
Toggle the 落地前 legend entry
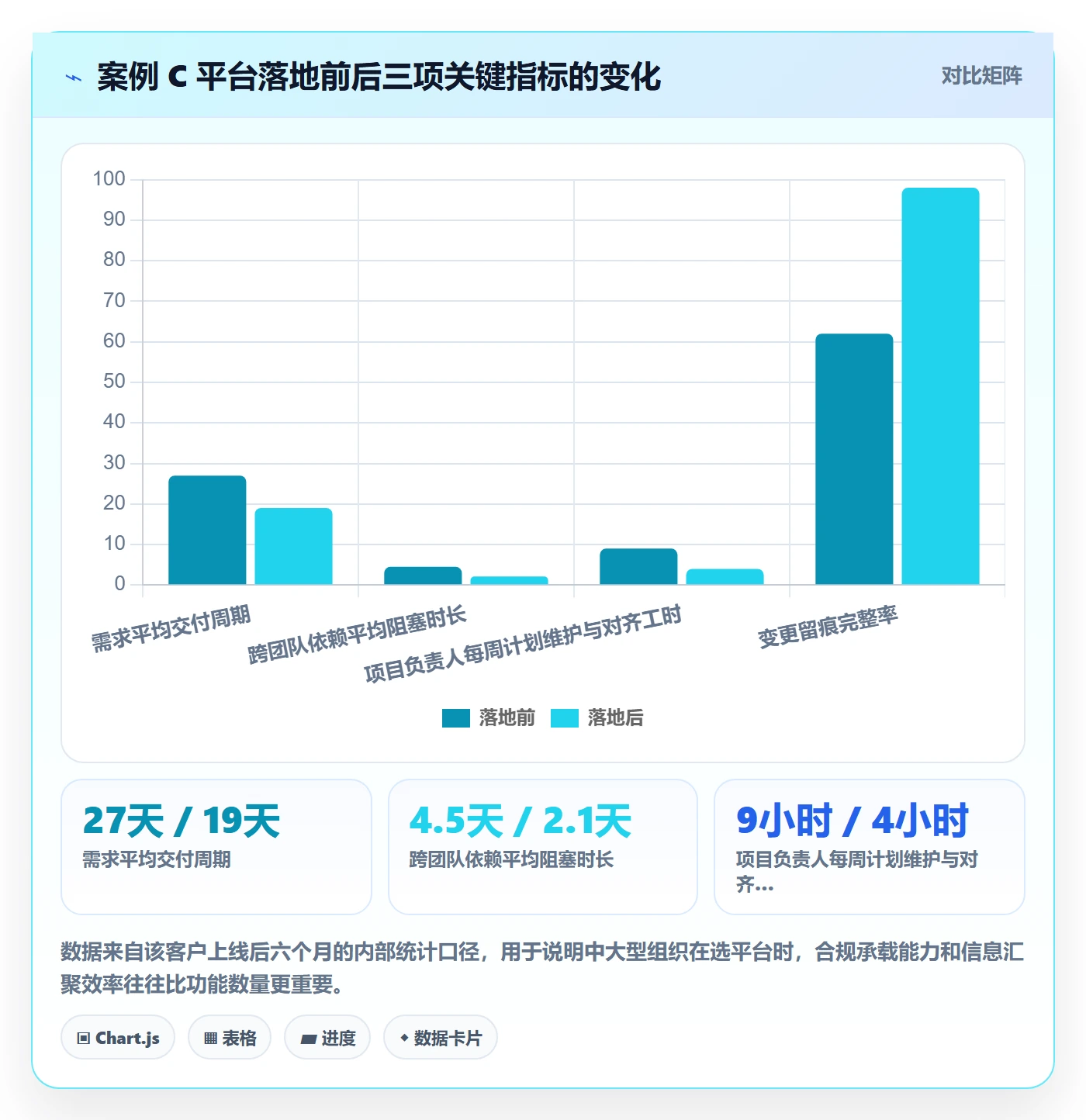(489, 717)
